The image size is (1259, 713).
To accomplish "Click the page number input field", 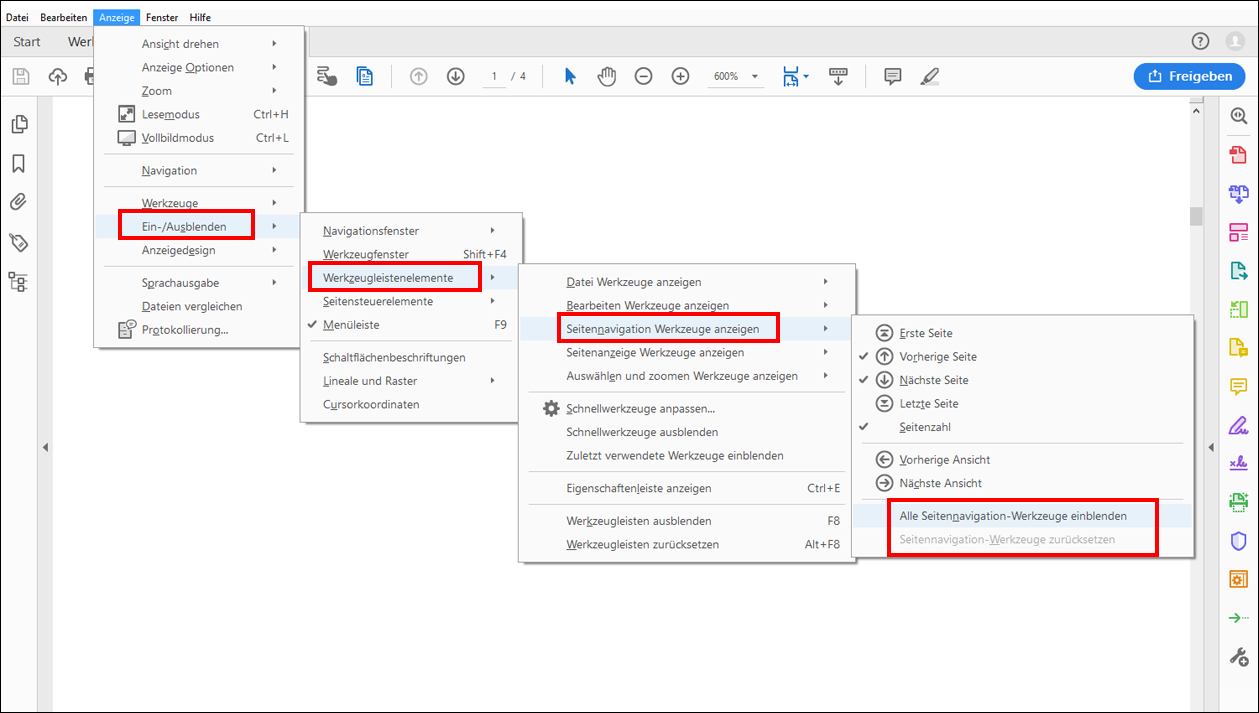I will pyautogui.click(x=494, y=76).
